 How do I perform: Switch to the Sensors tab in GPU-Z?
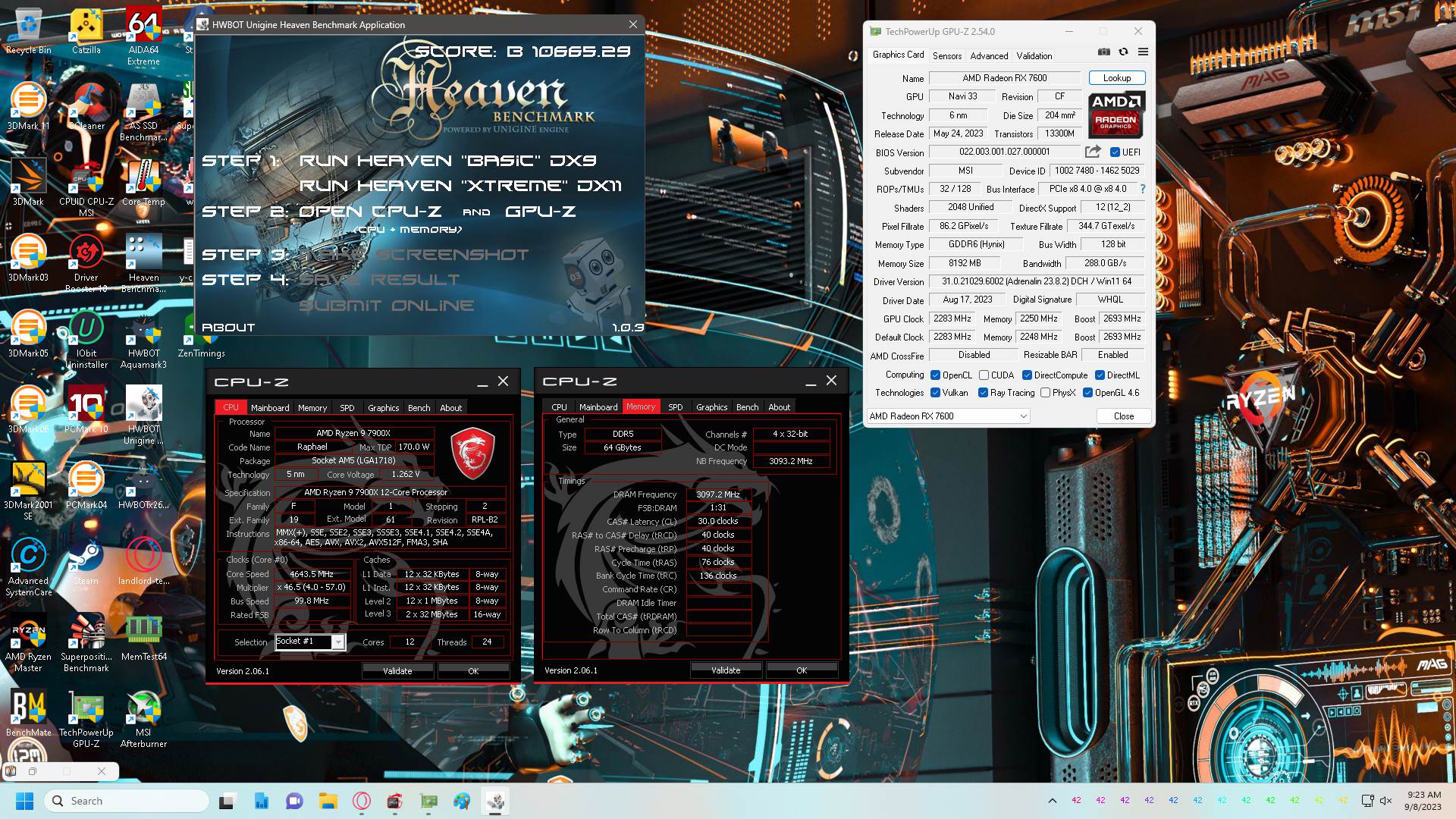tap(946, 55)
